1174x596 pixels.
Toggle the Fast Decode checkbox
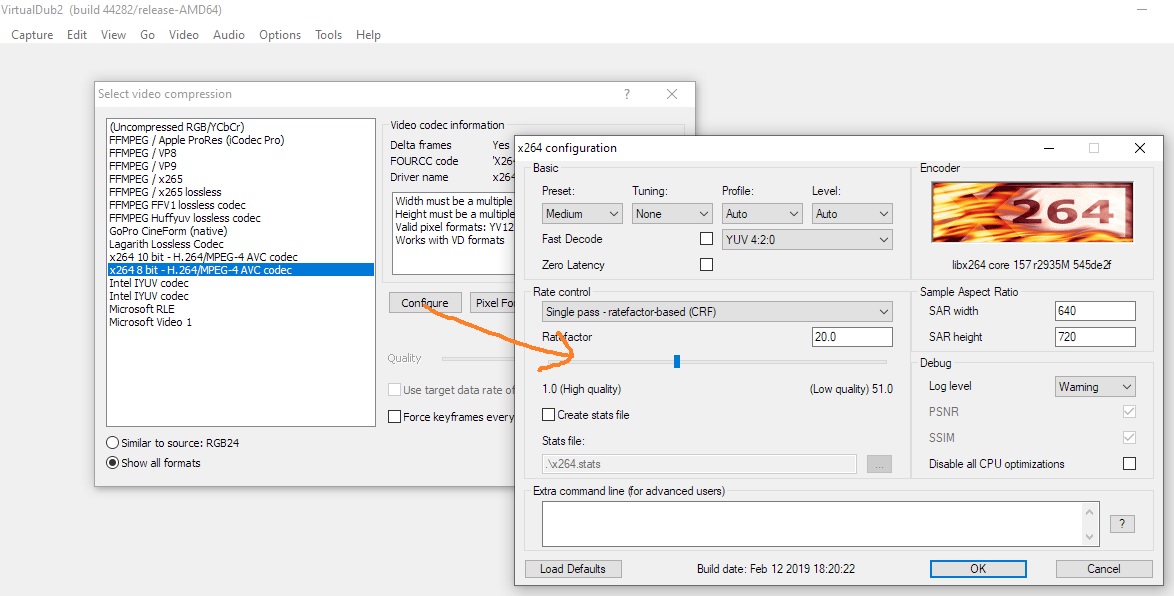705,239
